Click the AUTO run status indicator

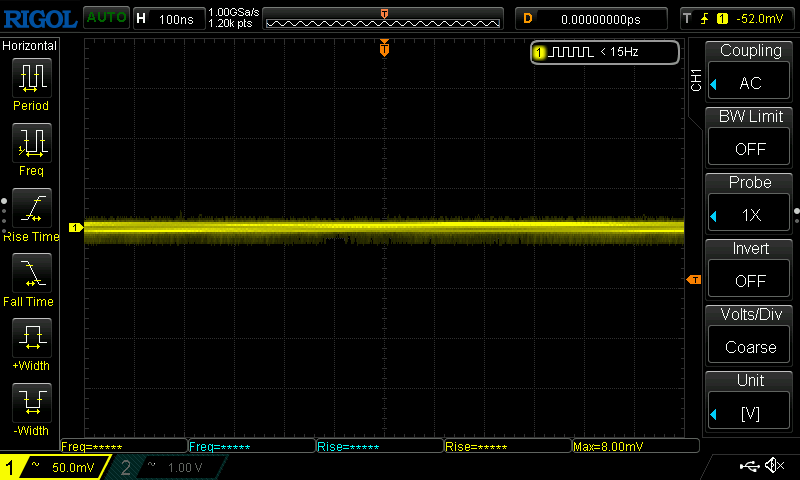[x=106, y=18]
